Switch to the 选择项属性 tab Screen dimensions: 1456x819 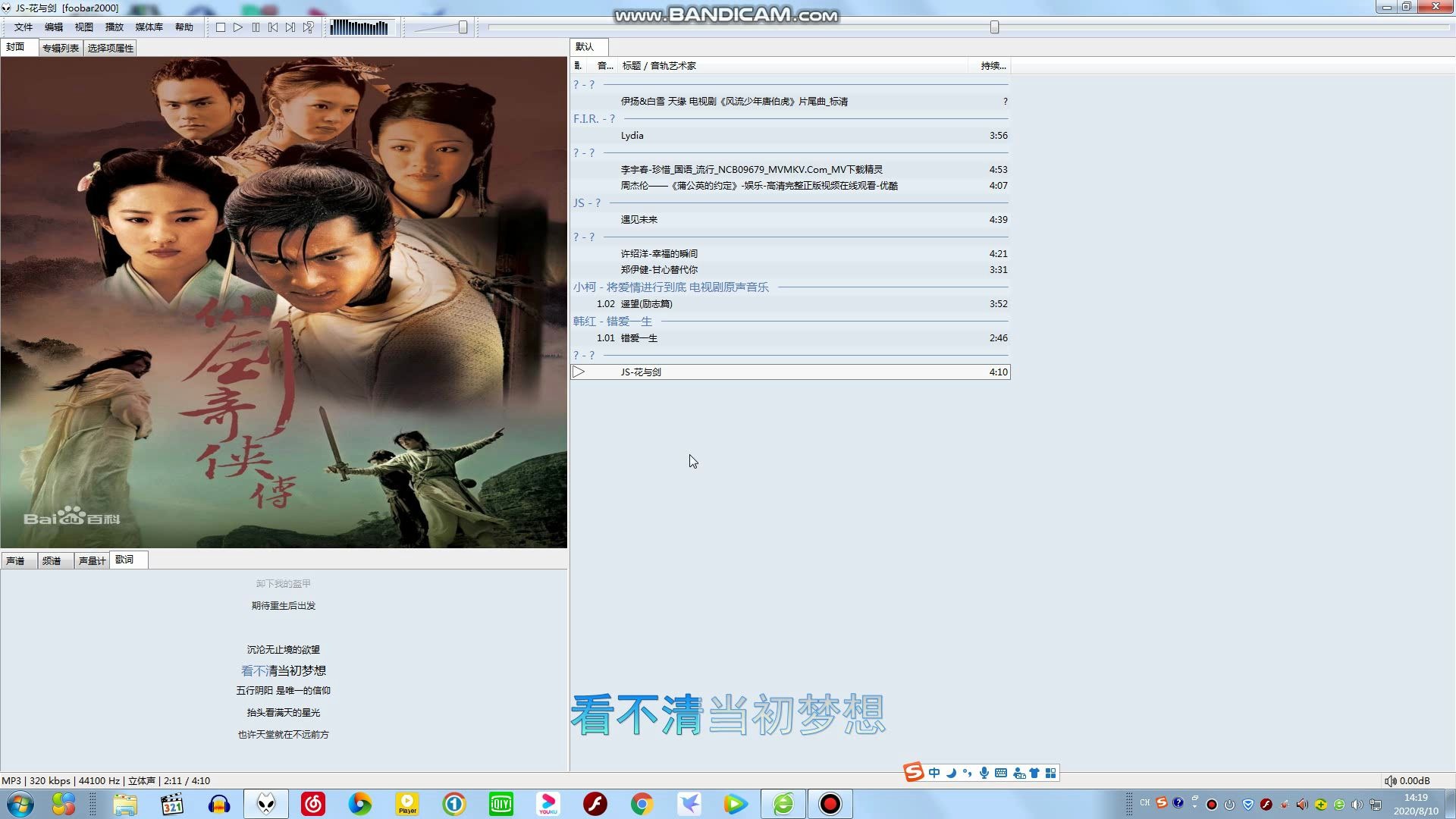pos(111,48)
